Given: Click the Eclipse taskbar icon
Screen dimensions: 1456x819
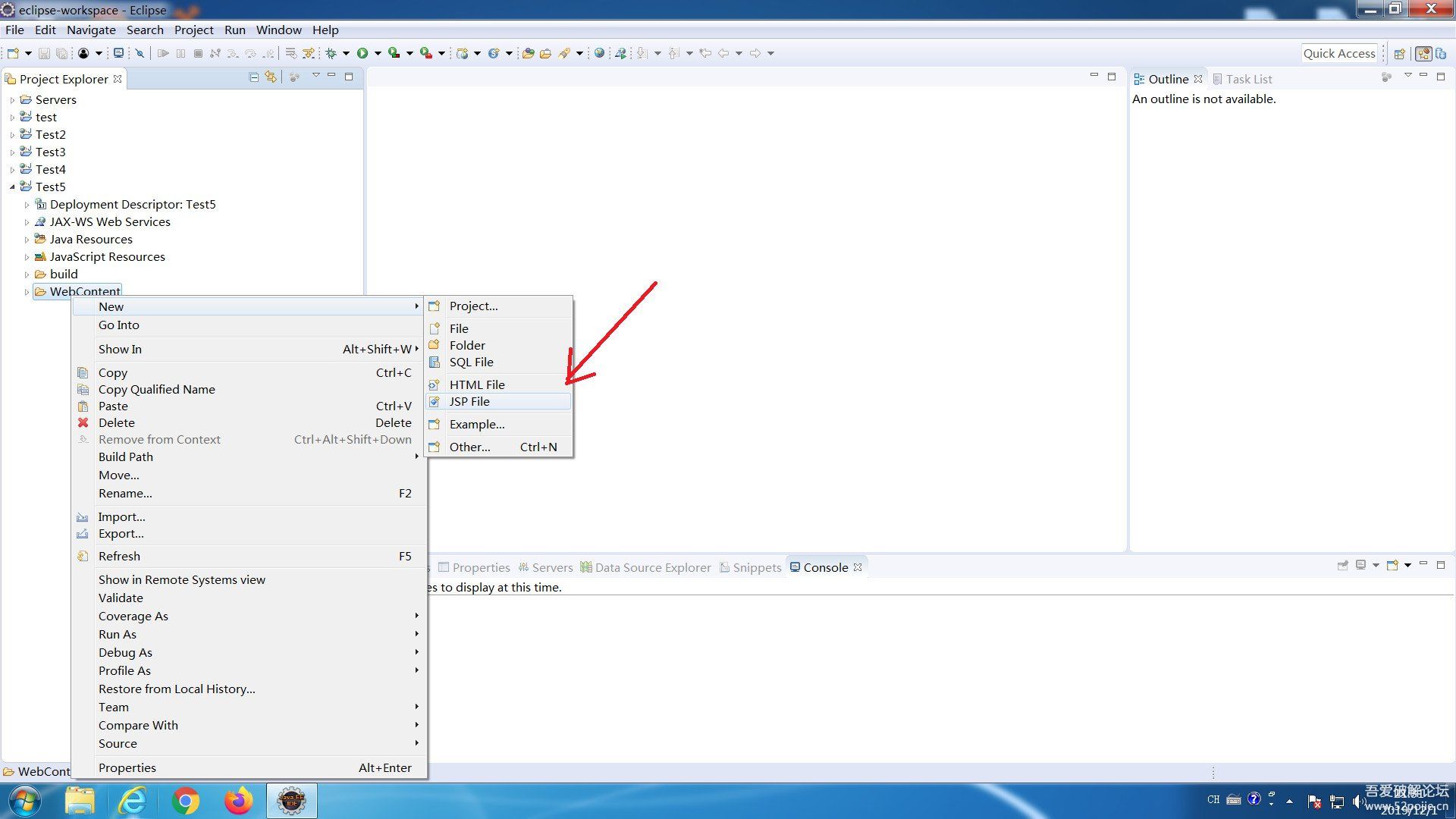Looking at the screenshot, I should click(291, 801).
